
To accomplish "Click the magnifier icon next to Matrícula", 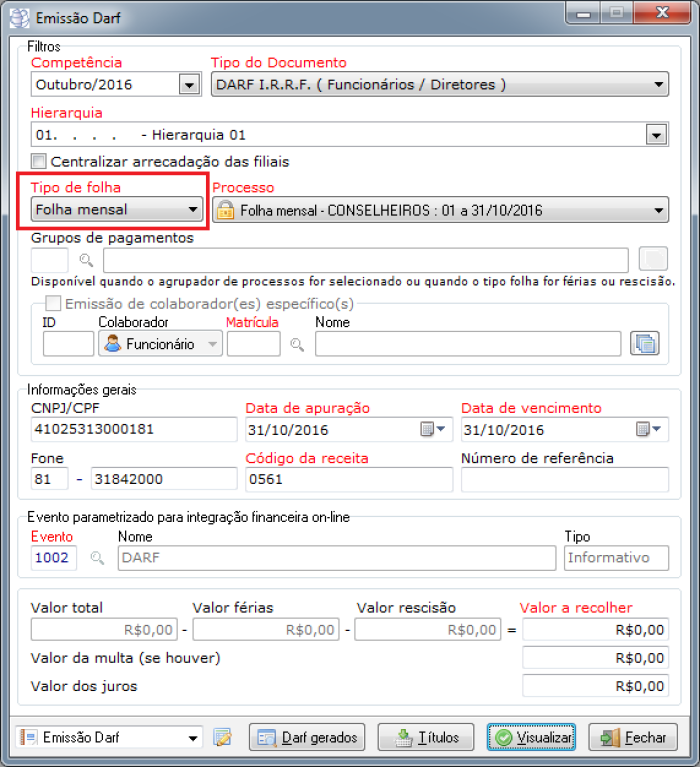I will click(297, 344).
